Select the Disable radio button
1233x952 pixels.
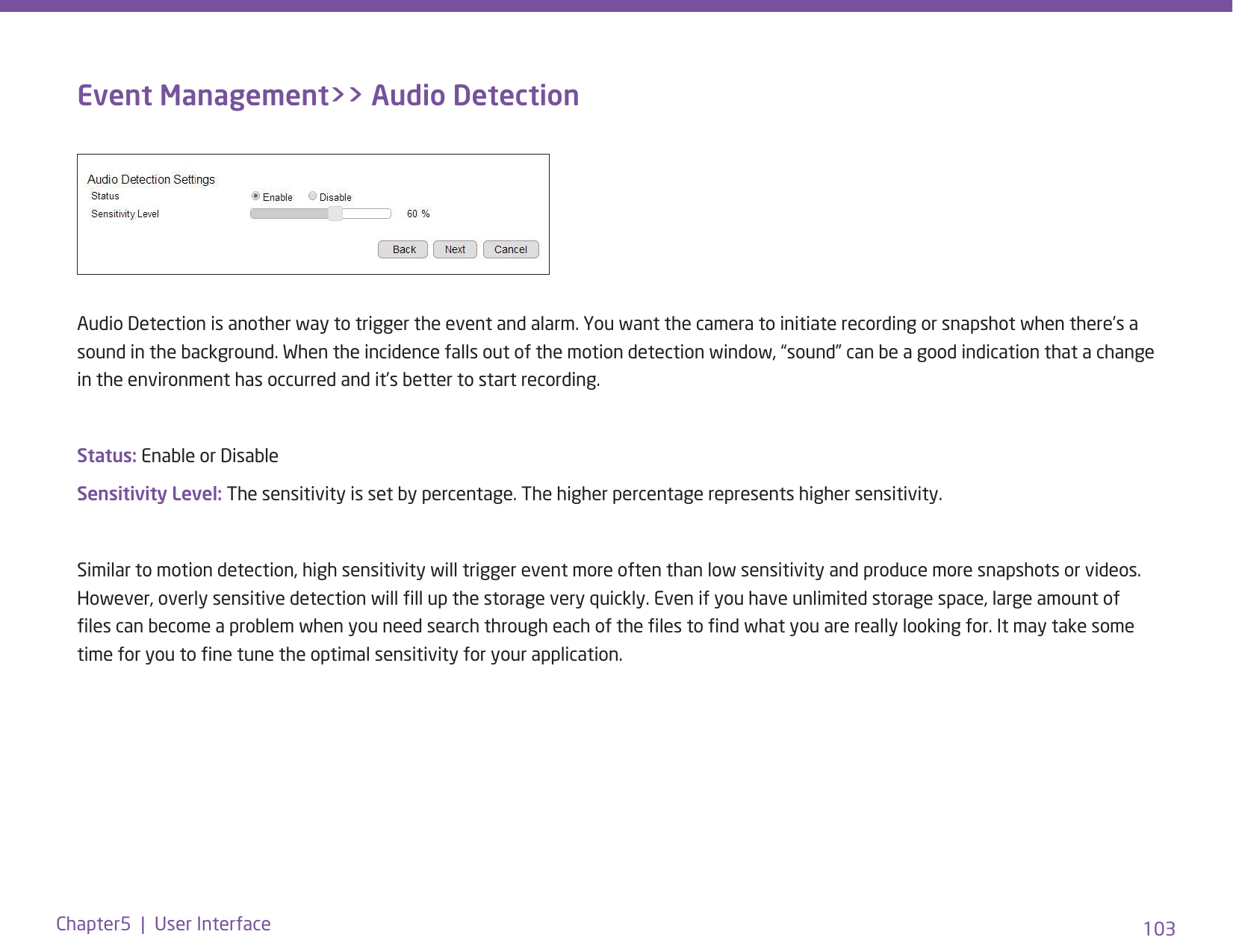coord(313,196)
